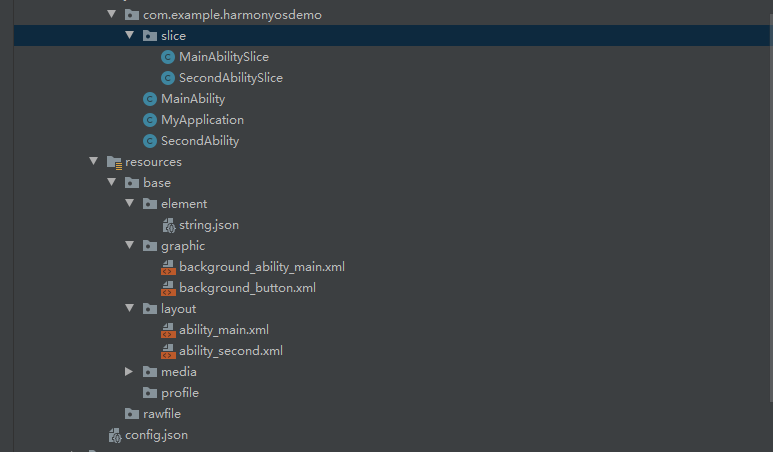Image resolution: width=773 pixels, height=452 pixels.
Task: Open the MainAbility class
Action: (x=193, y=99)
